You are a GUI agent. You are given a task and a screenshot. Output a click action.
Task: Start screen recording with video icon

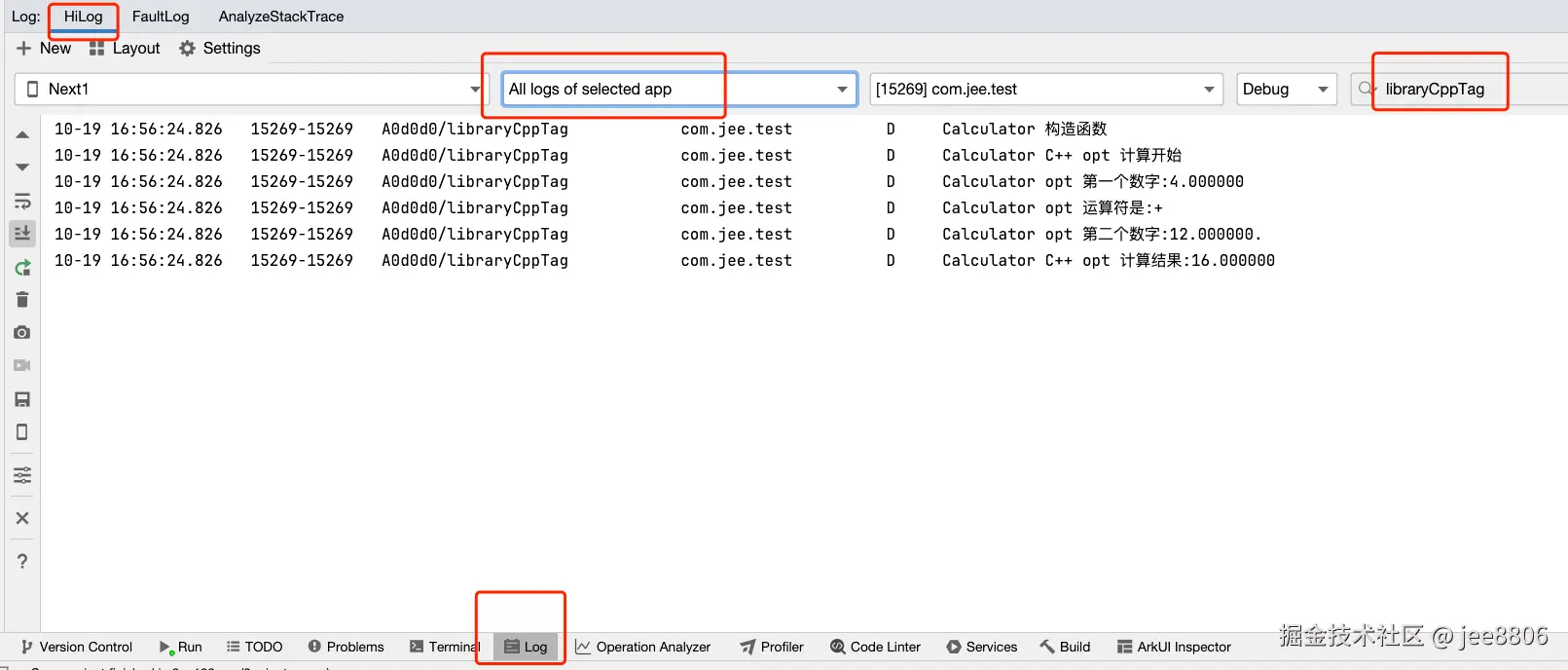(22, 366)
